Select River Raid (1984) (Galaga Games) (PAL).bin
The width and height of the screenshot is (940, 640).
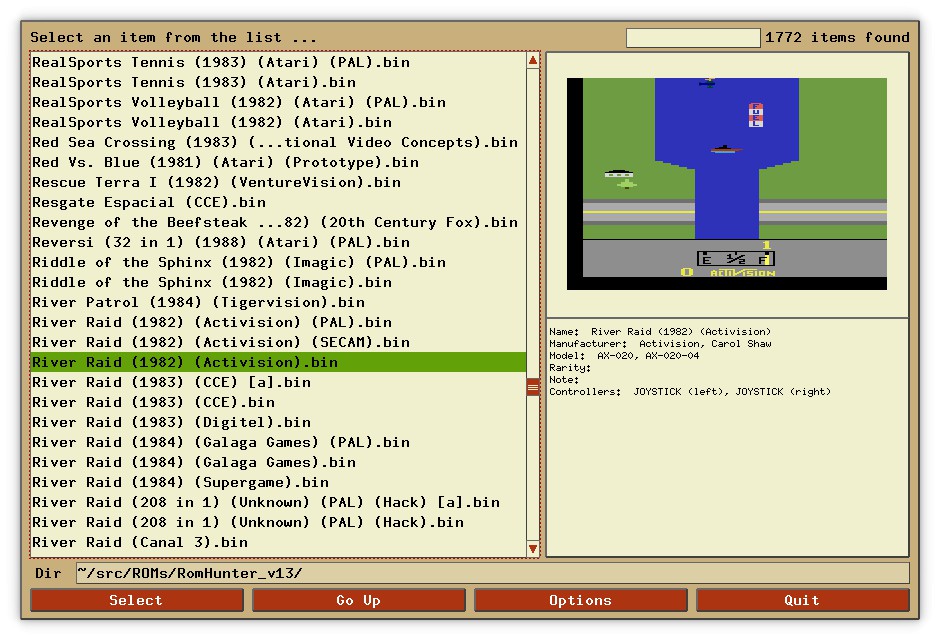point(278,442)
